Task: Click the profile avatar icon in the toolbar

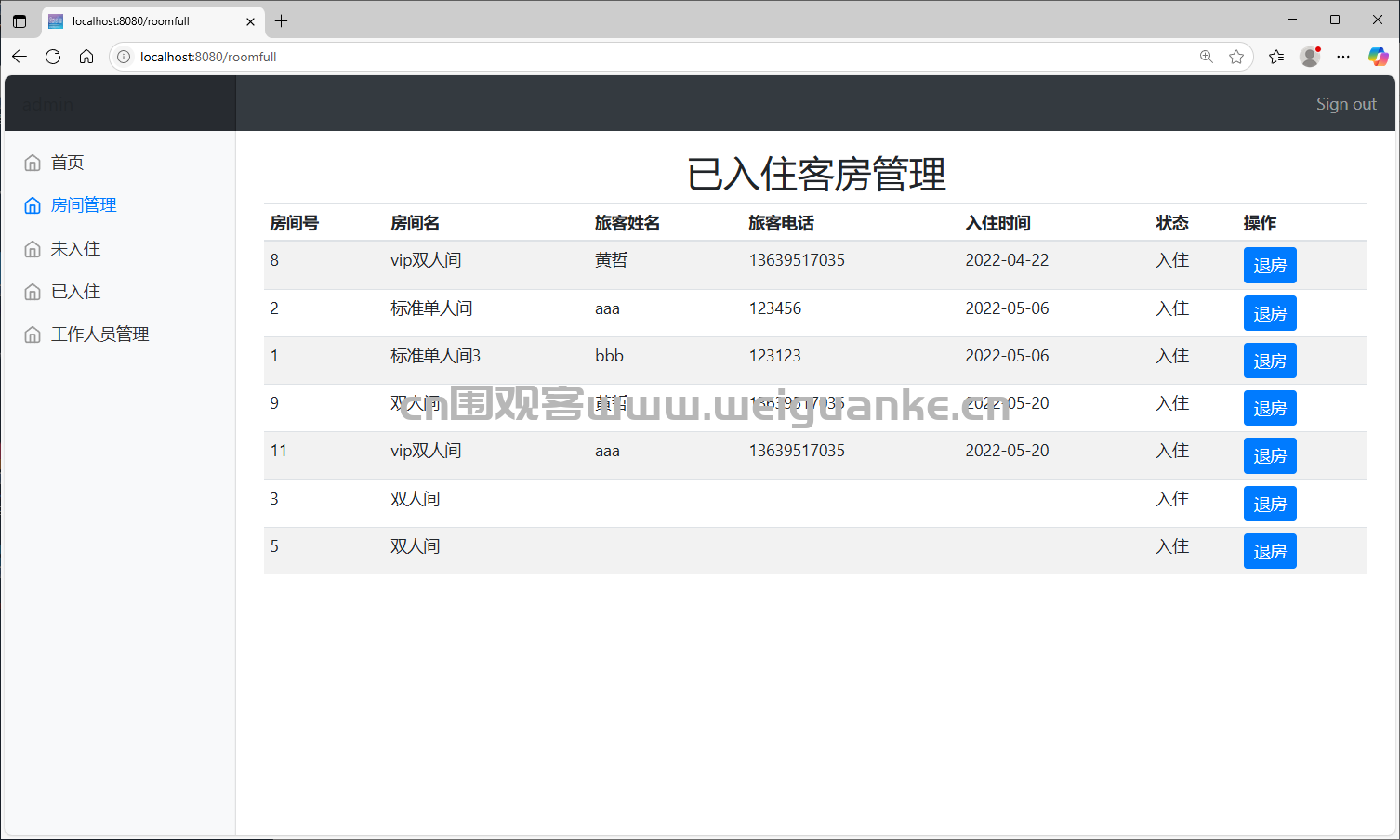Action: click(x=1309, y=57)
